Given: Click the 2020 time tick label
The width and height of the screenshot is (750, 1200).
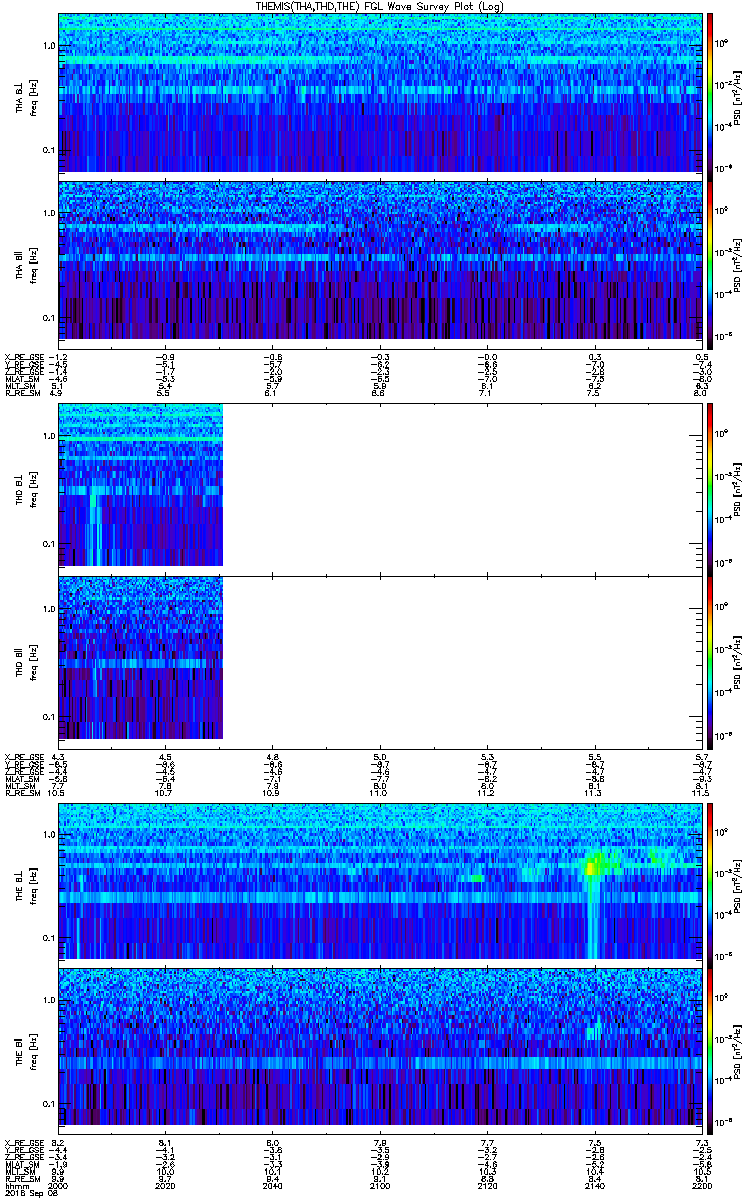Looking at the screenshot, I should pos(165,1185).
